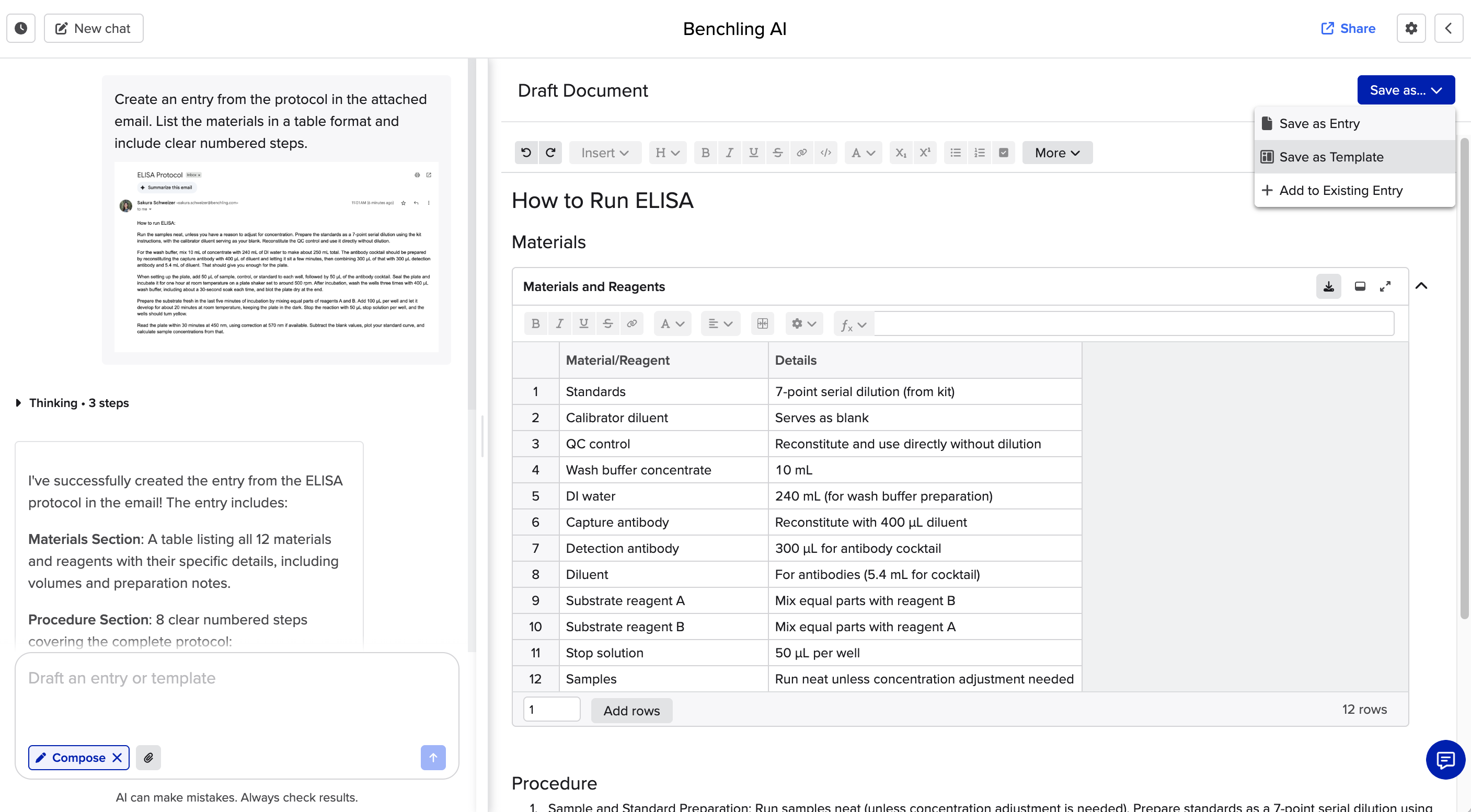Choose Add to Existing Entry option
The image size is (1471, 812).
pos(1340,190)
